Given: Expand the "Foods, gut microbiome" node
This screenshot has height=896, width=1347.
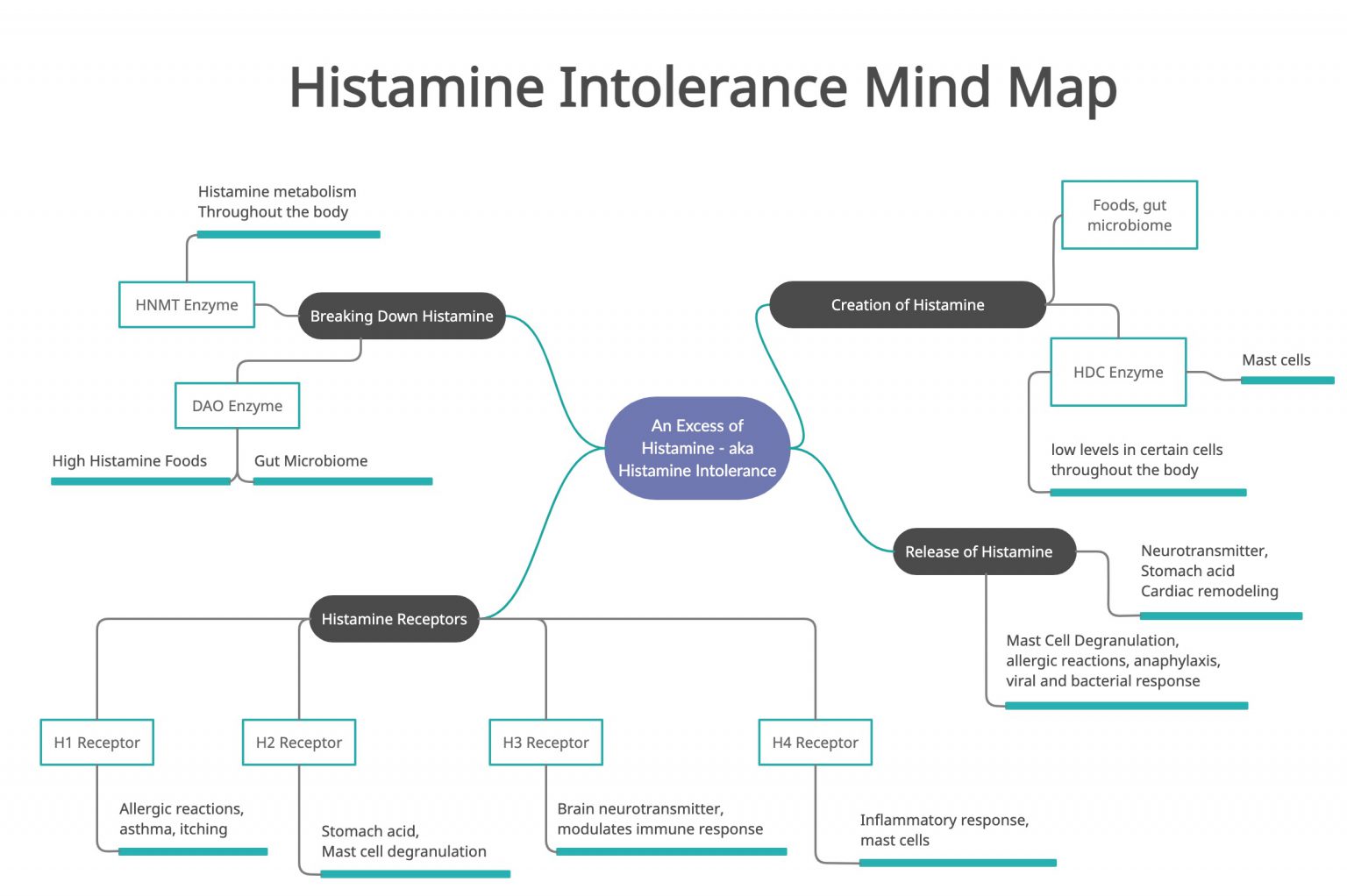Looking at the screenshot, I should click(x=1130, y=214).
